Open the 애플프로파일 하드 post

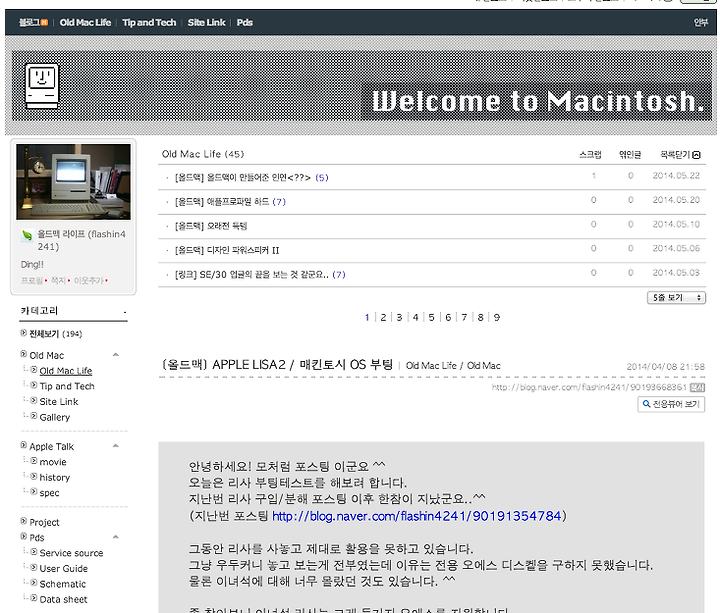(x=222, y=202)
